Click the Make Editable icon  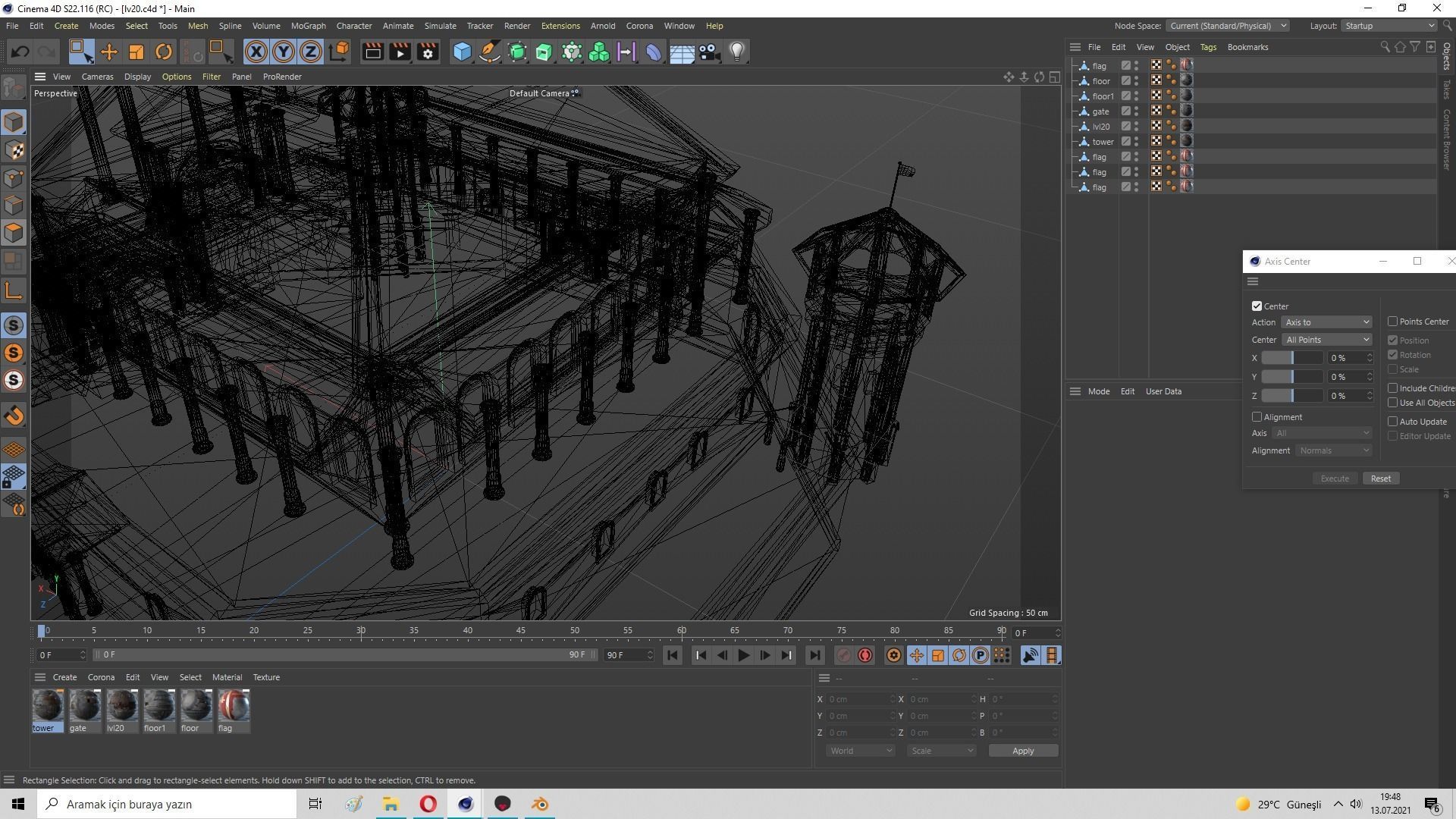tap(14, 89)
